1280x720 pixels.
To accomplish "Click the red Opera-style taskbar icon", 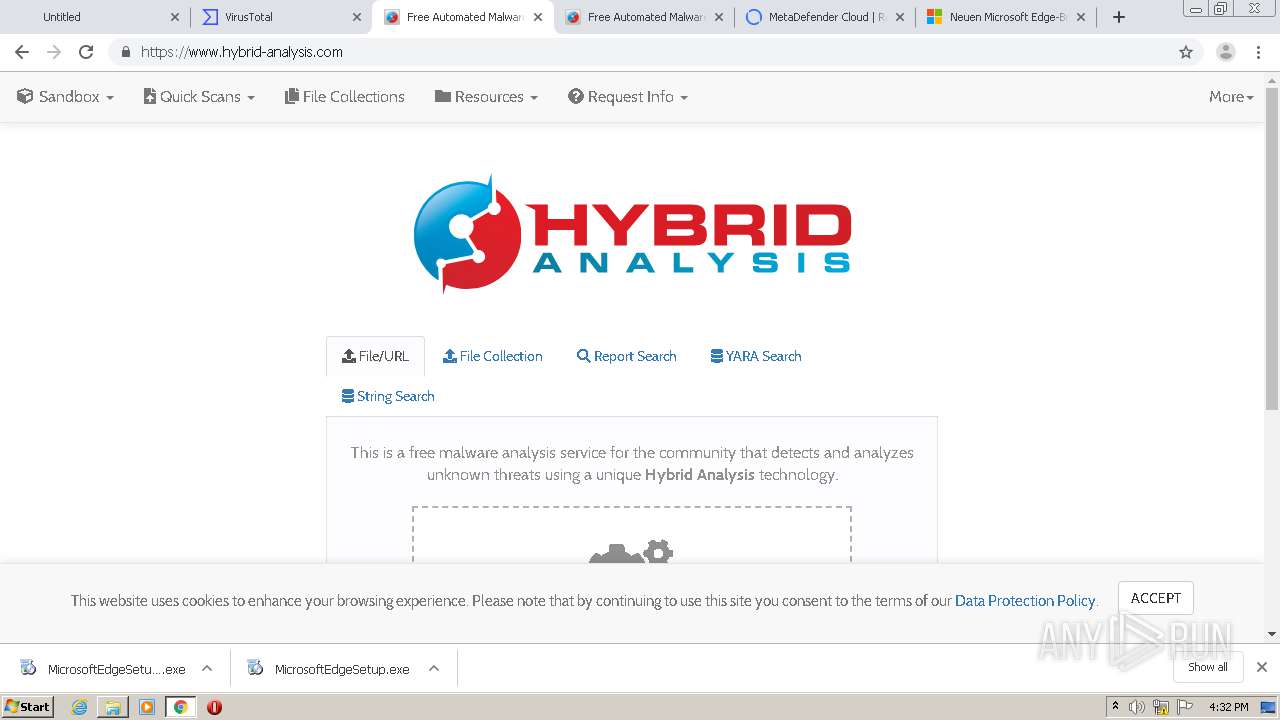I will pos(214,707).
